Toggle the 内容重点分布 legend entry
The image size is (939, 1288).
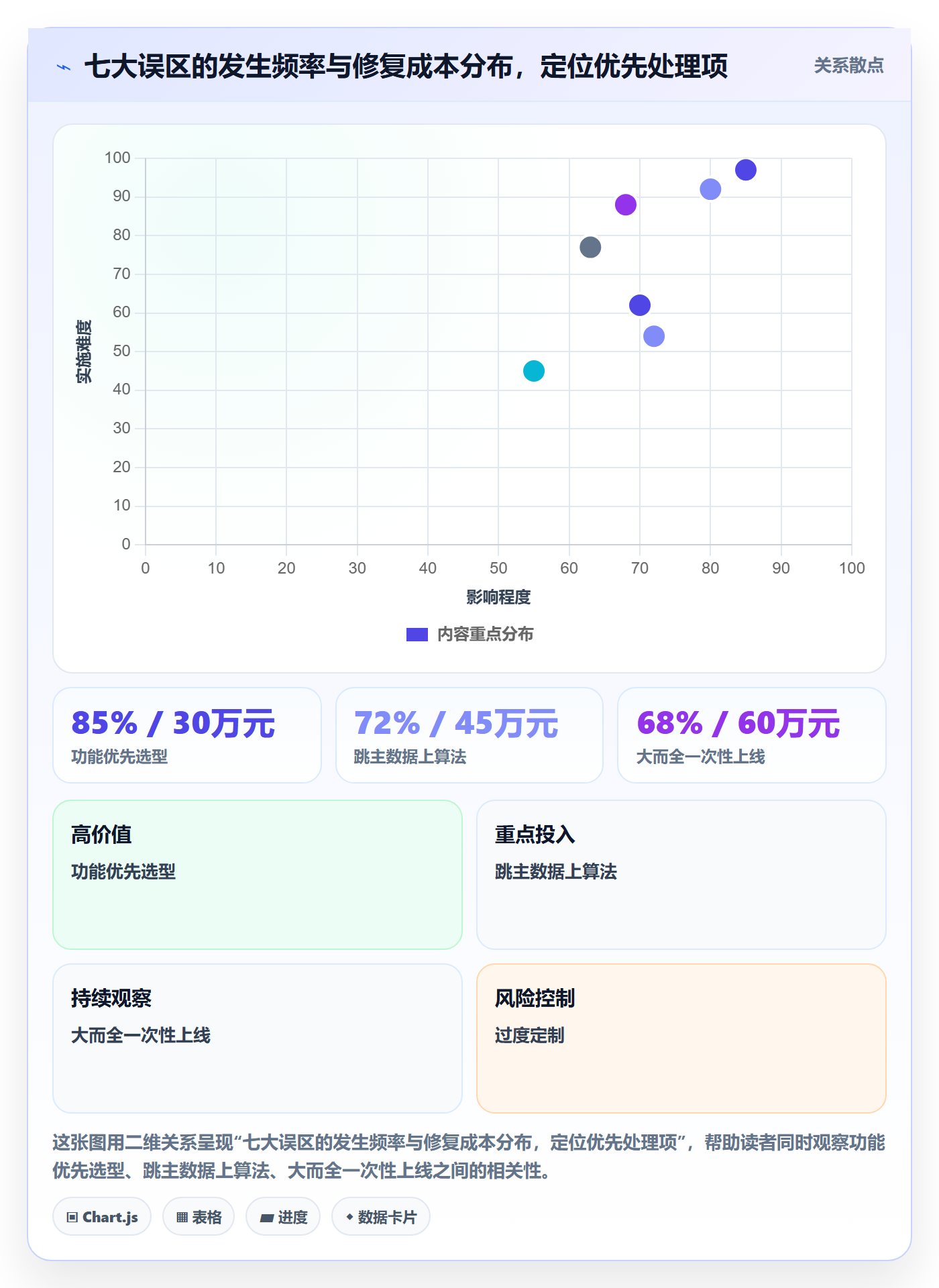[x=469, y=634]
